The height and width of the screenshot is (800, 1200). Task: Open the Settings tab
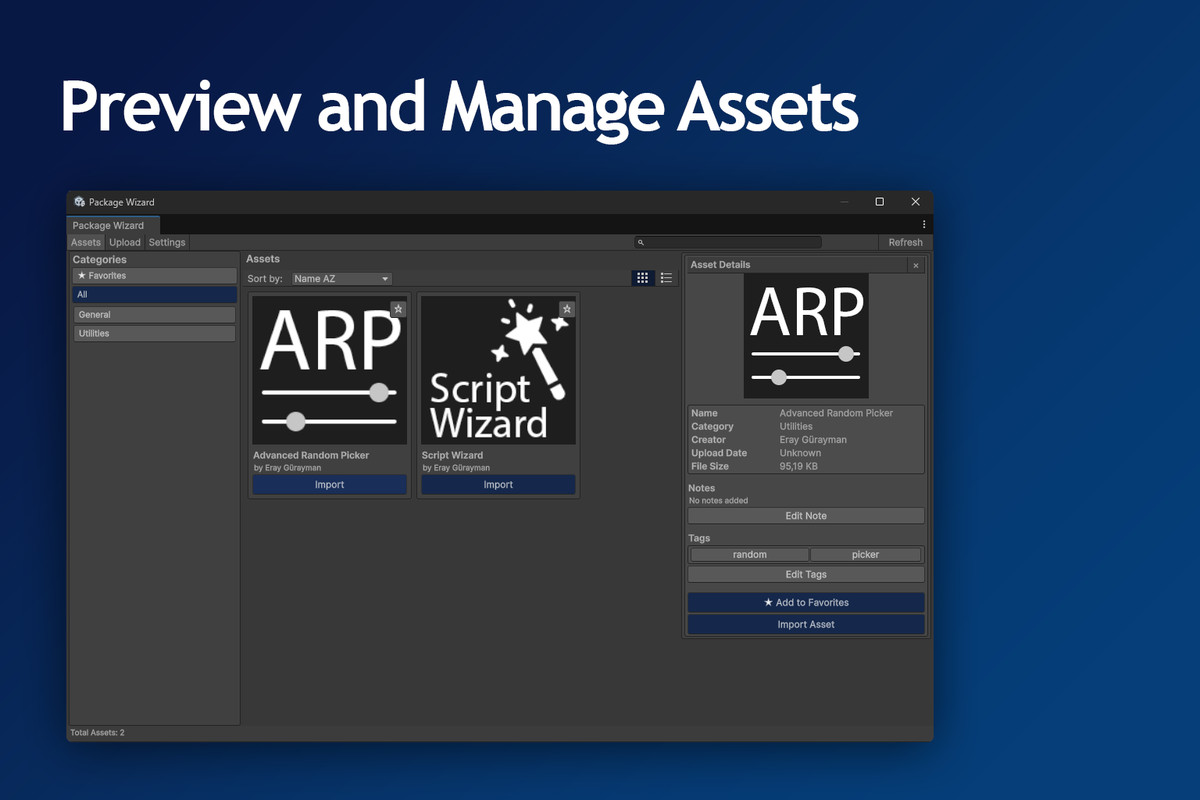tap(167, 242)
